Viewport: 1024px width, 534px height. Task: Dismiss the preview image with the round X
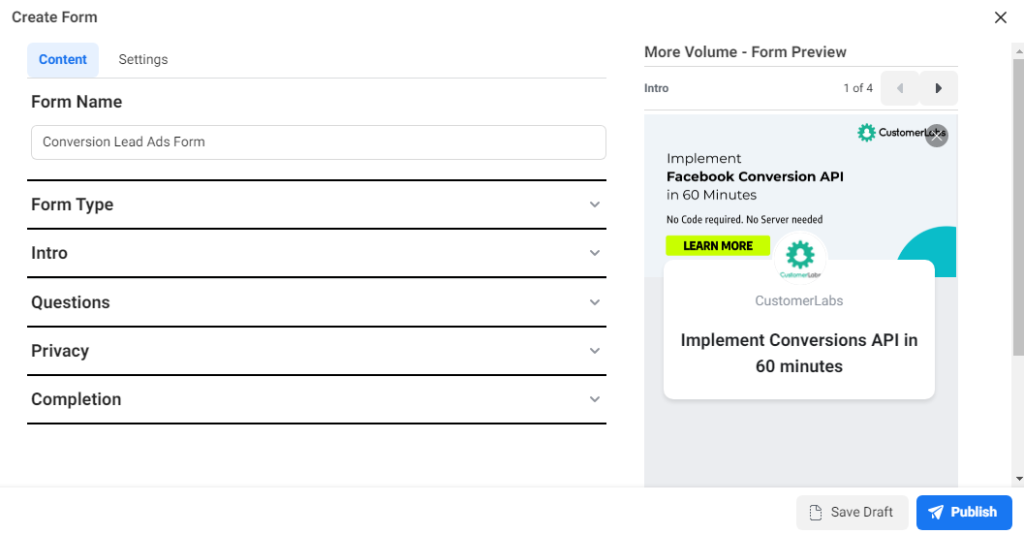936,136
